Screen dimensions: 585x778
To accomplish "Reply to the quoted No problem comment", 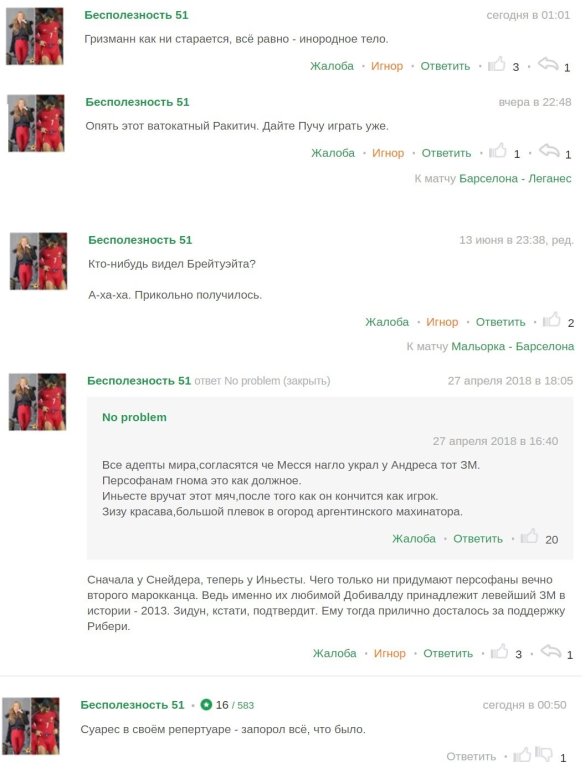I will 478,539.
